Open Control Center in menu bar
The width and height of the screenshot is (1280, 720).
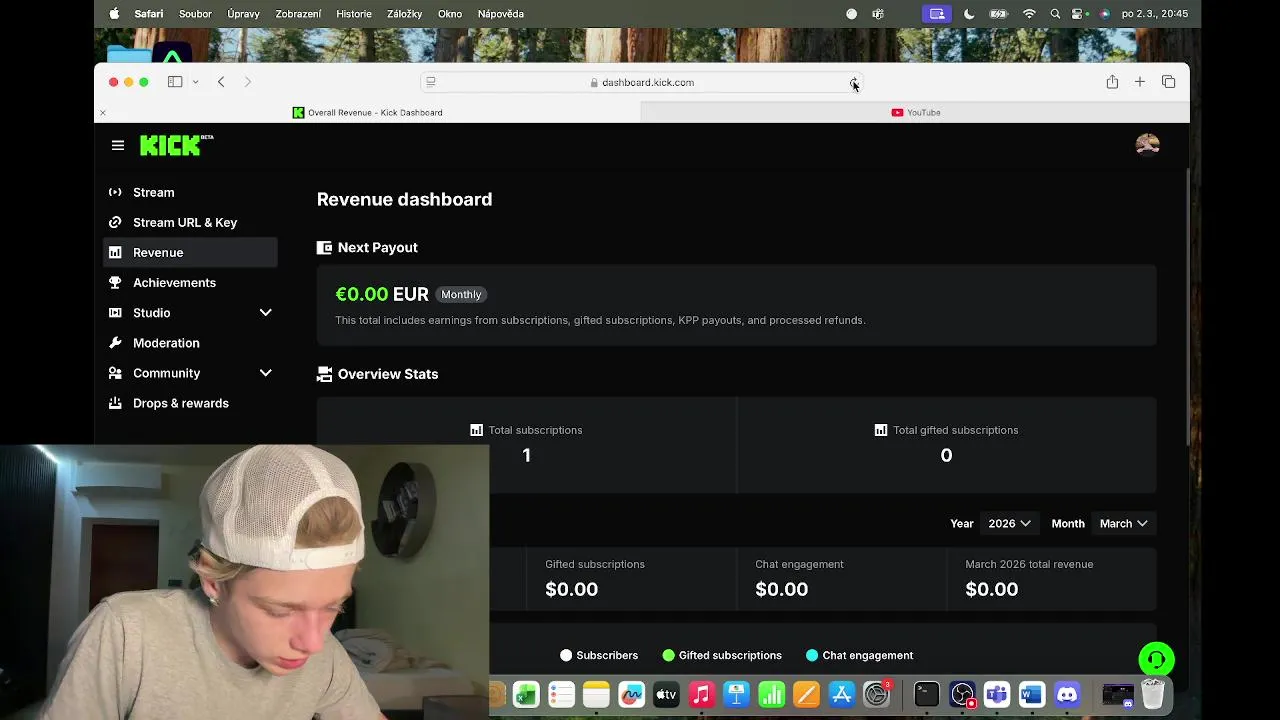1079,14
